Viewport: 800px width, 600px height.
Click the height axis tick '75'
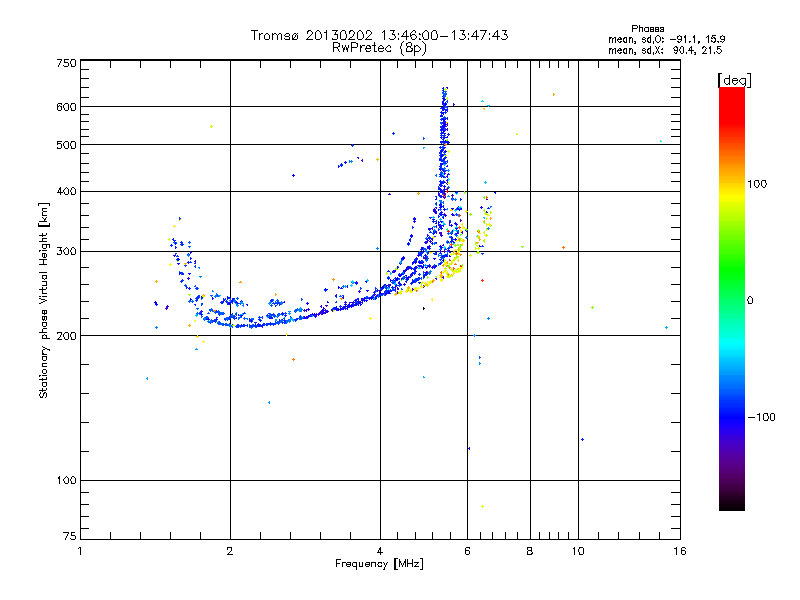tap(70, 536)
